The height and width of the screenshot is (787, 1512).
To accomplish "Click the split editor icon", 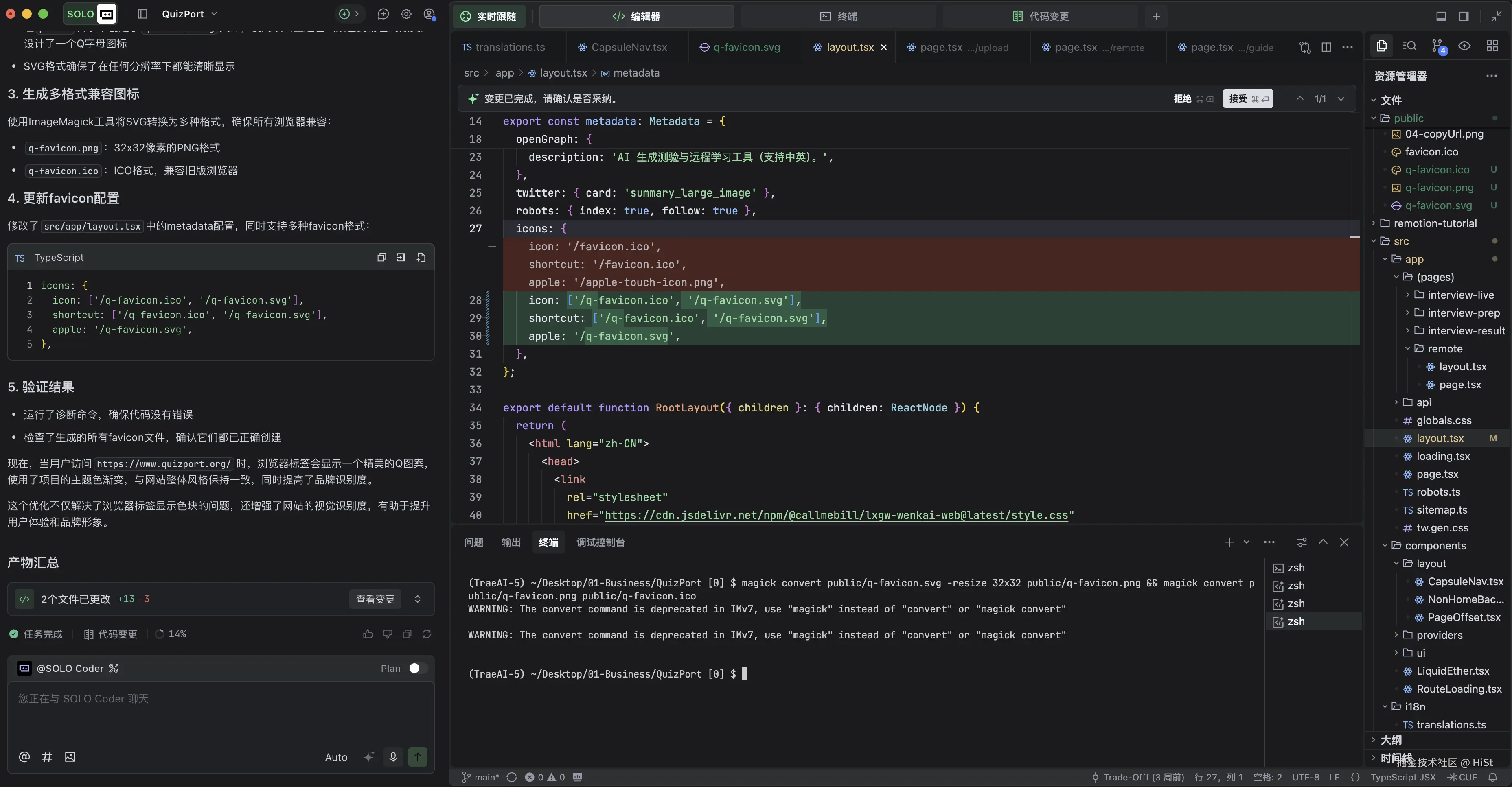I will (1326, 48).
